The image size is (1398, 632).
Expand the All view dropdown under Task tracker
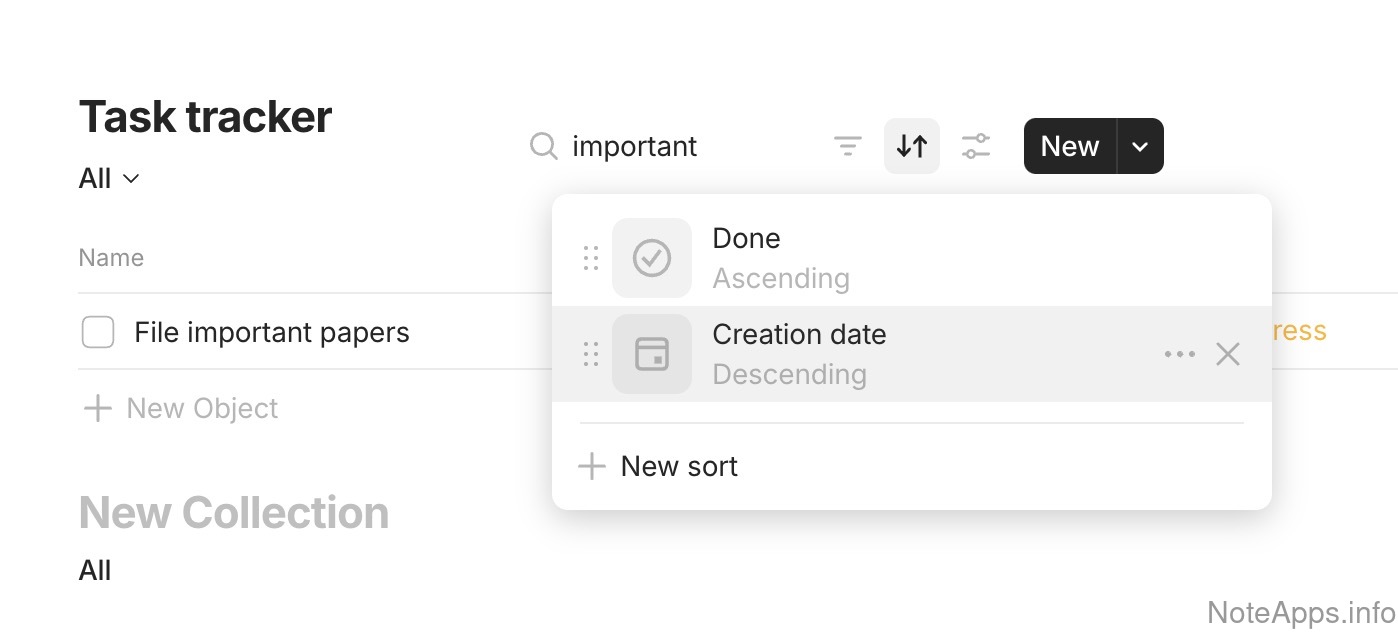109,179
